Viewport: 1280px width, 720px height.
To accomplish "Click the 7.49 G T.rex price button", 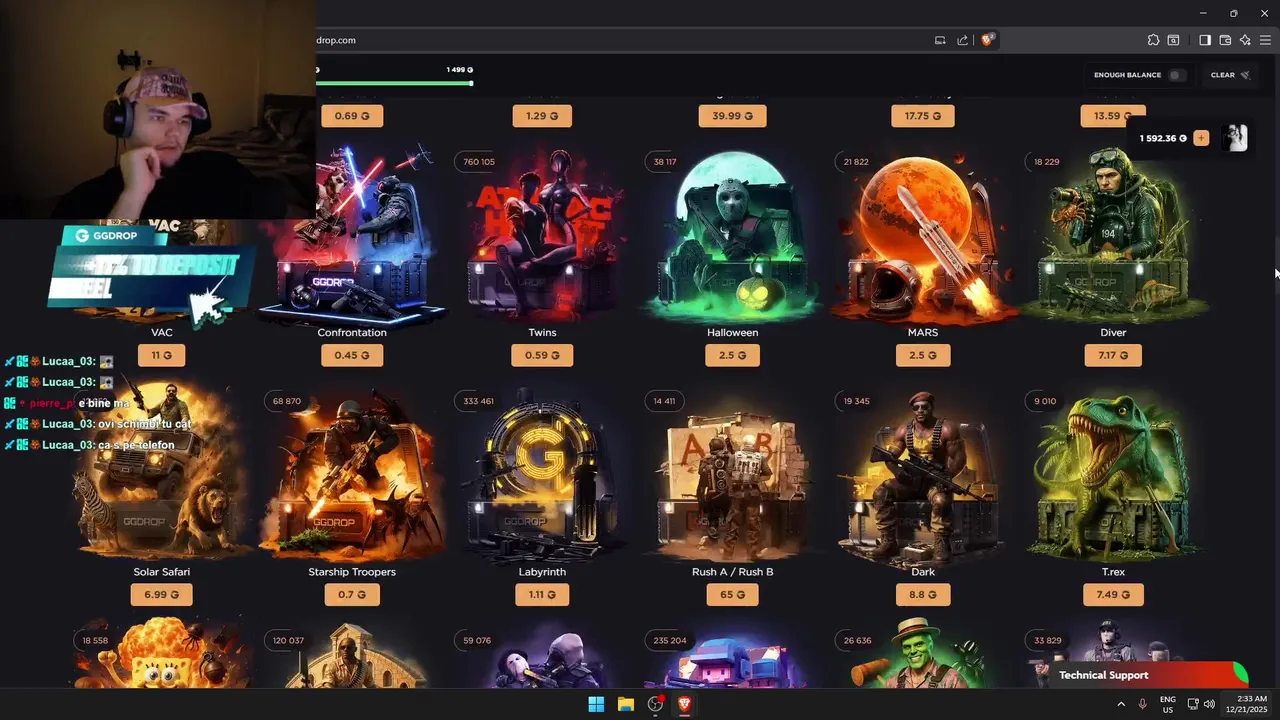I will (1113, 594).
